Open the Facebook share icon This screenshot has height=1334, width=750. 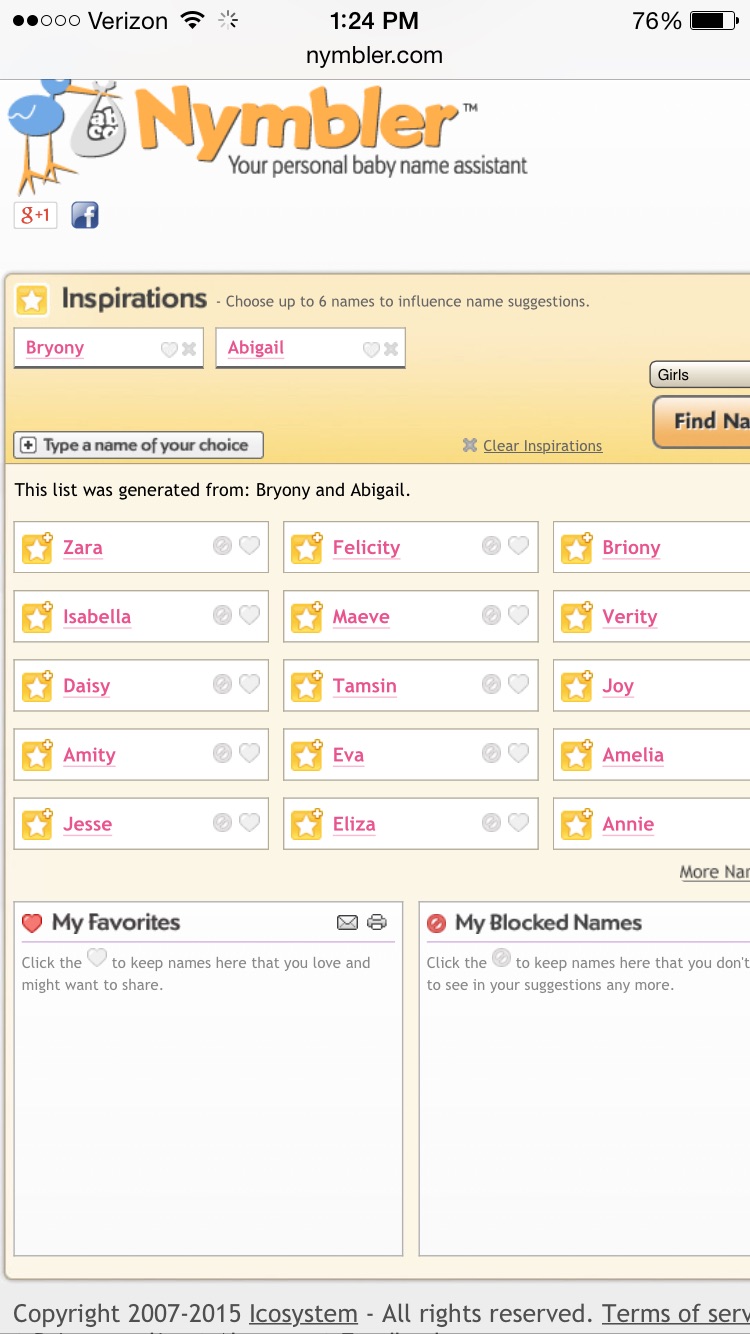85,215
